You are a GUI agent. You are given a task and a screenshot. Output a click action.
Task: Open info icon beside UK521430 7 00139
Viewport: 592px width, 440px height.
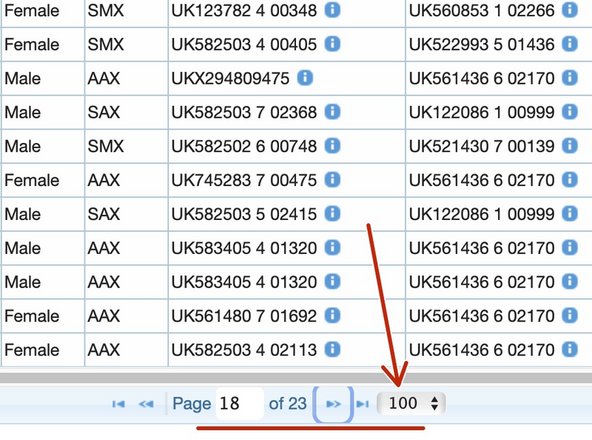tap(570, 146)
